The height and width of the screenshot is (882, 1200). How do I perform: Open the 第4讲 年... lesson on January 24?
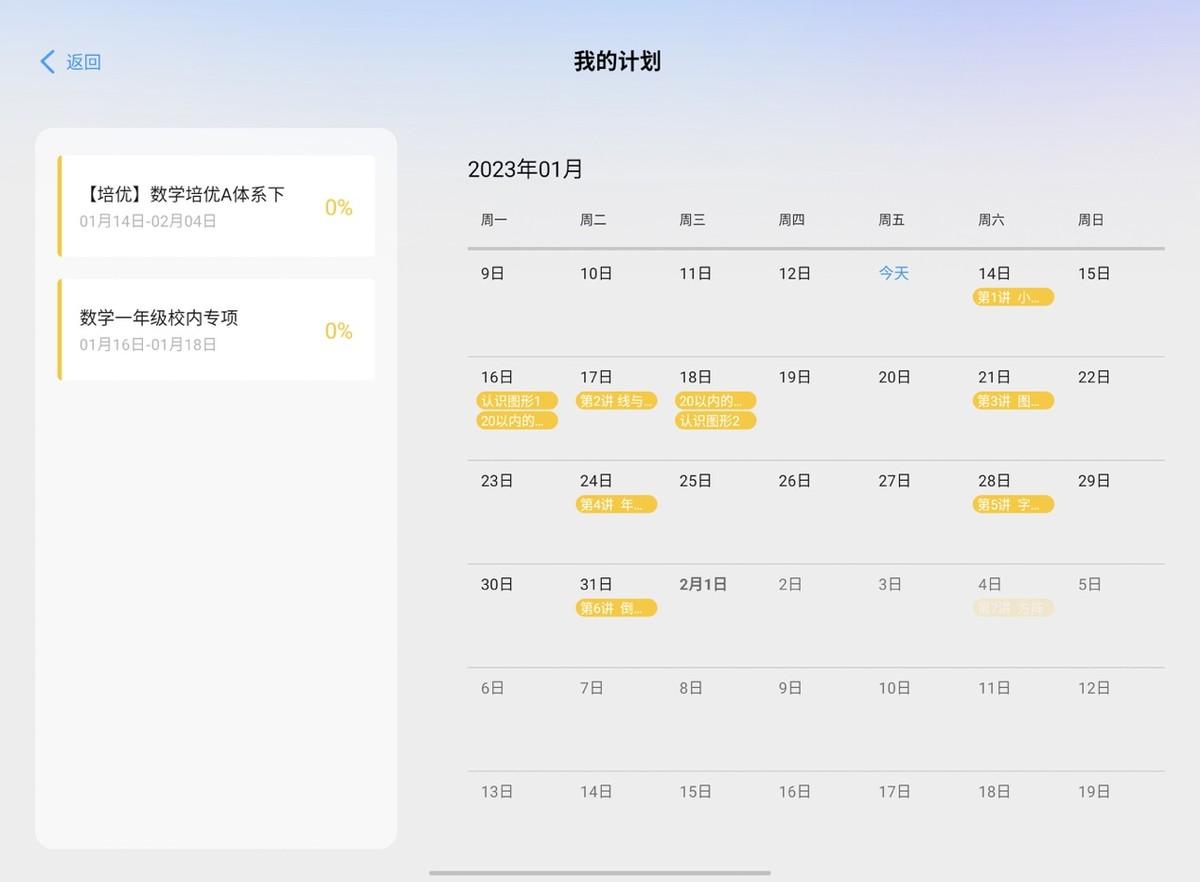click(615, 504)
